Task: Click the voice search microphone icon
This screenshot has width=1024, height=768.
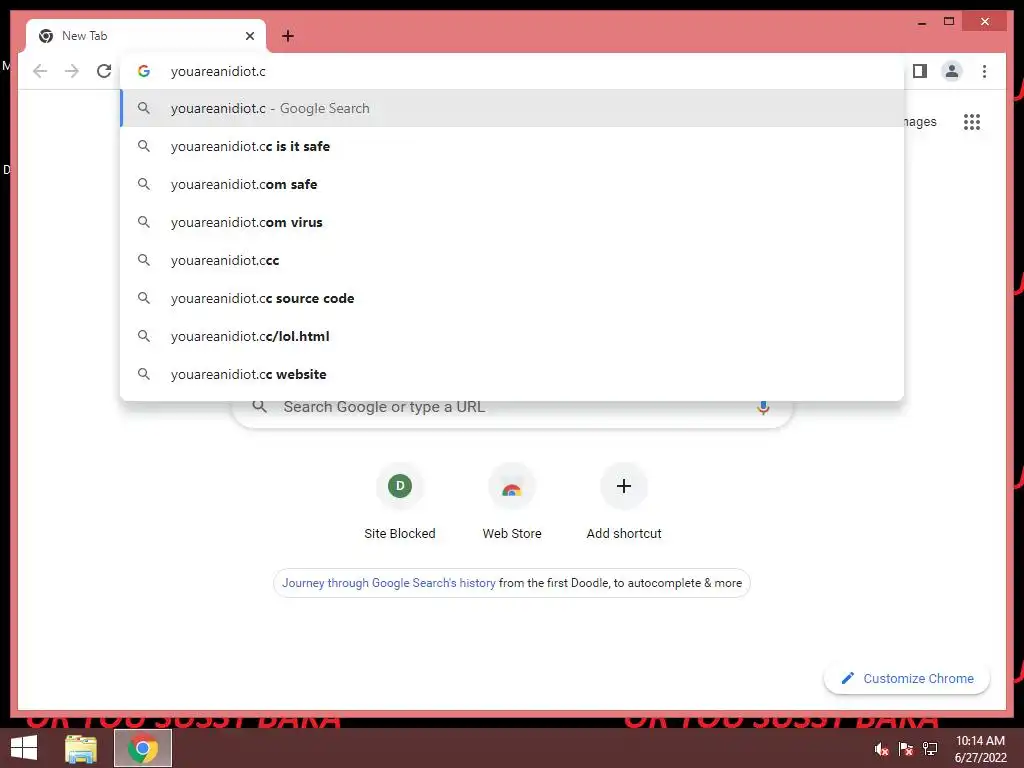Action: 763,407
